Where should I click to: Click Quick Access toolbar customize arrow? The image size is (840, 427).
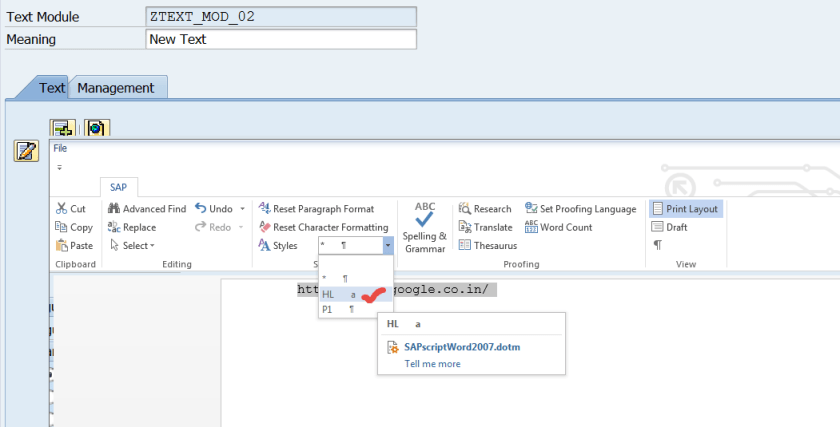(59, 167)
